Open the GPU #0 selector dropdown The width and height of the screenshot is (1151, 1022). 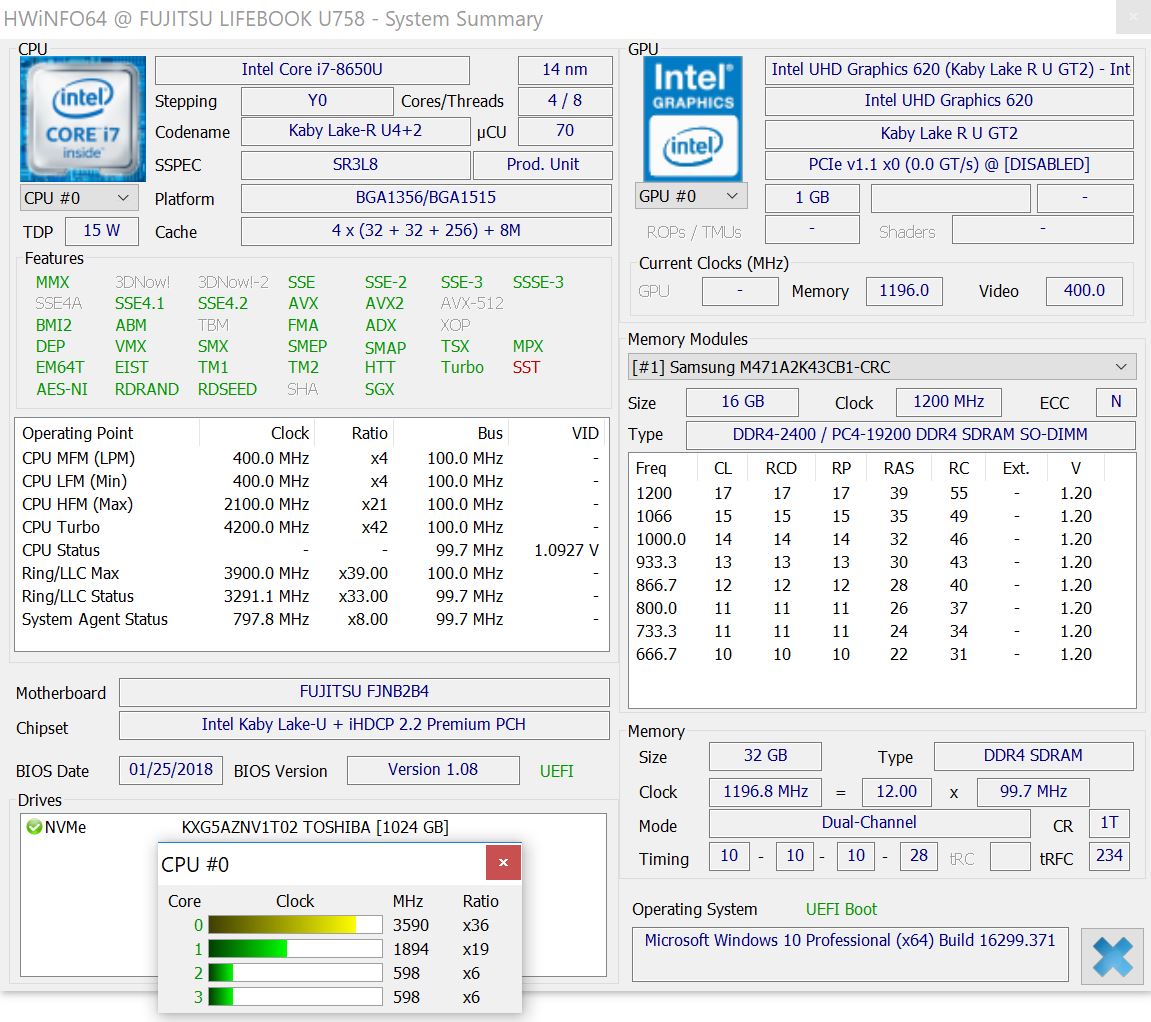pyautogui.click(x=691, y=196)
